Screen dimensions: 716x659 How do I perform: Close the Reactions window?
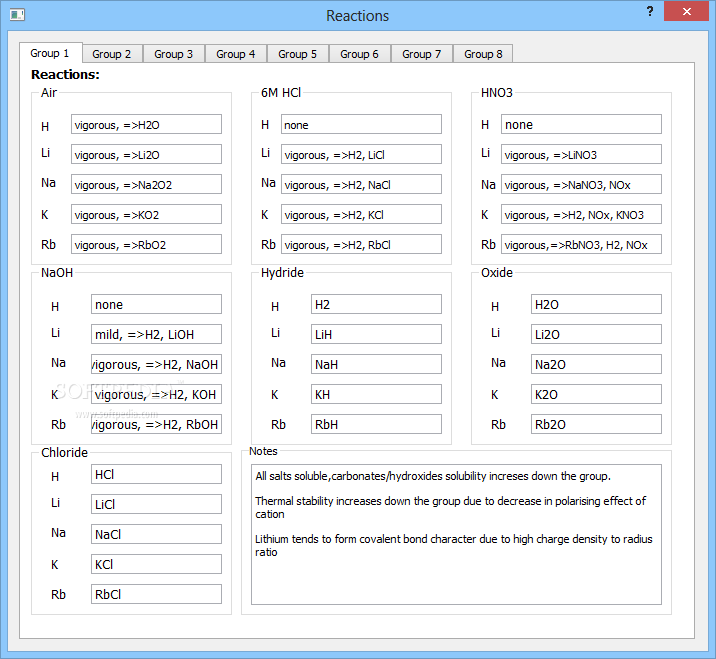[x=686, y=11]
